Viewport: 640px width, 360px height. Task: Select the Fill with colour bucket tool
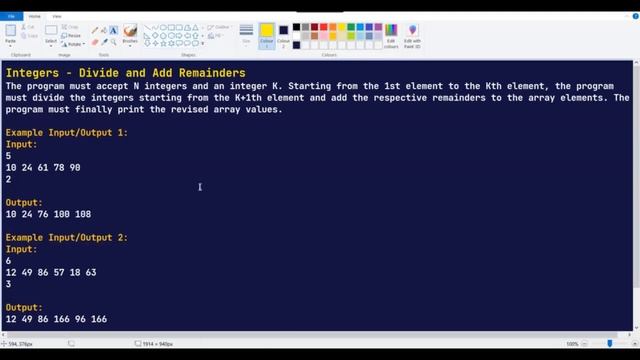(x=104, y=31)
